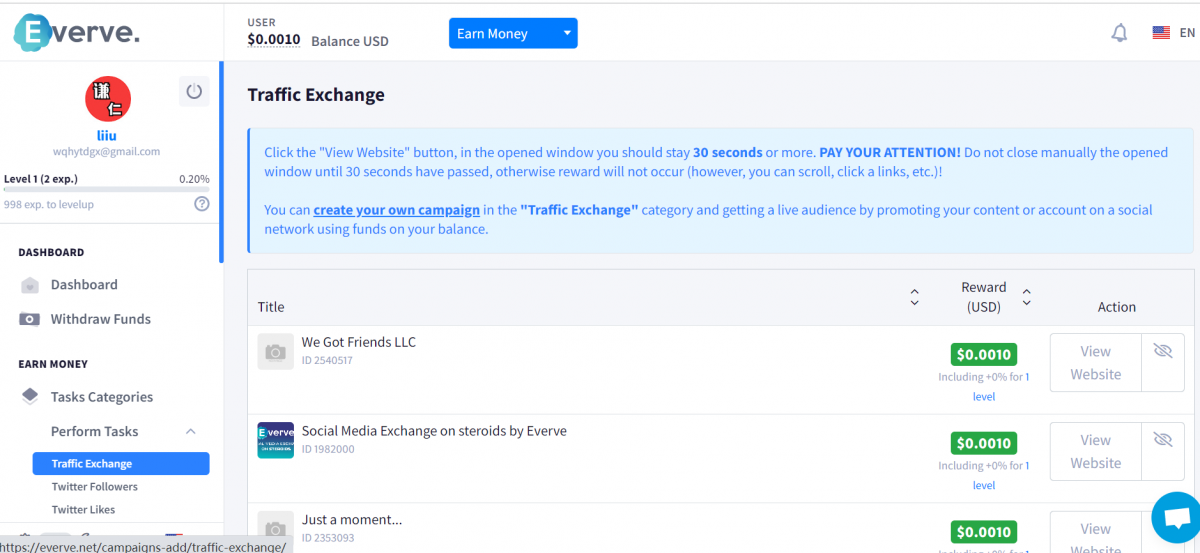
Task: Click View Website for We Got Friends LLC
Action: (1095, 362)
